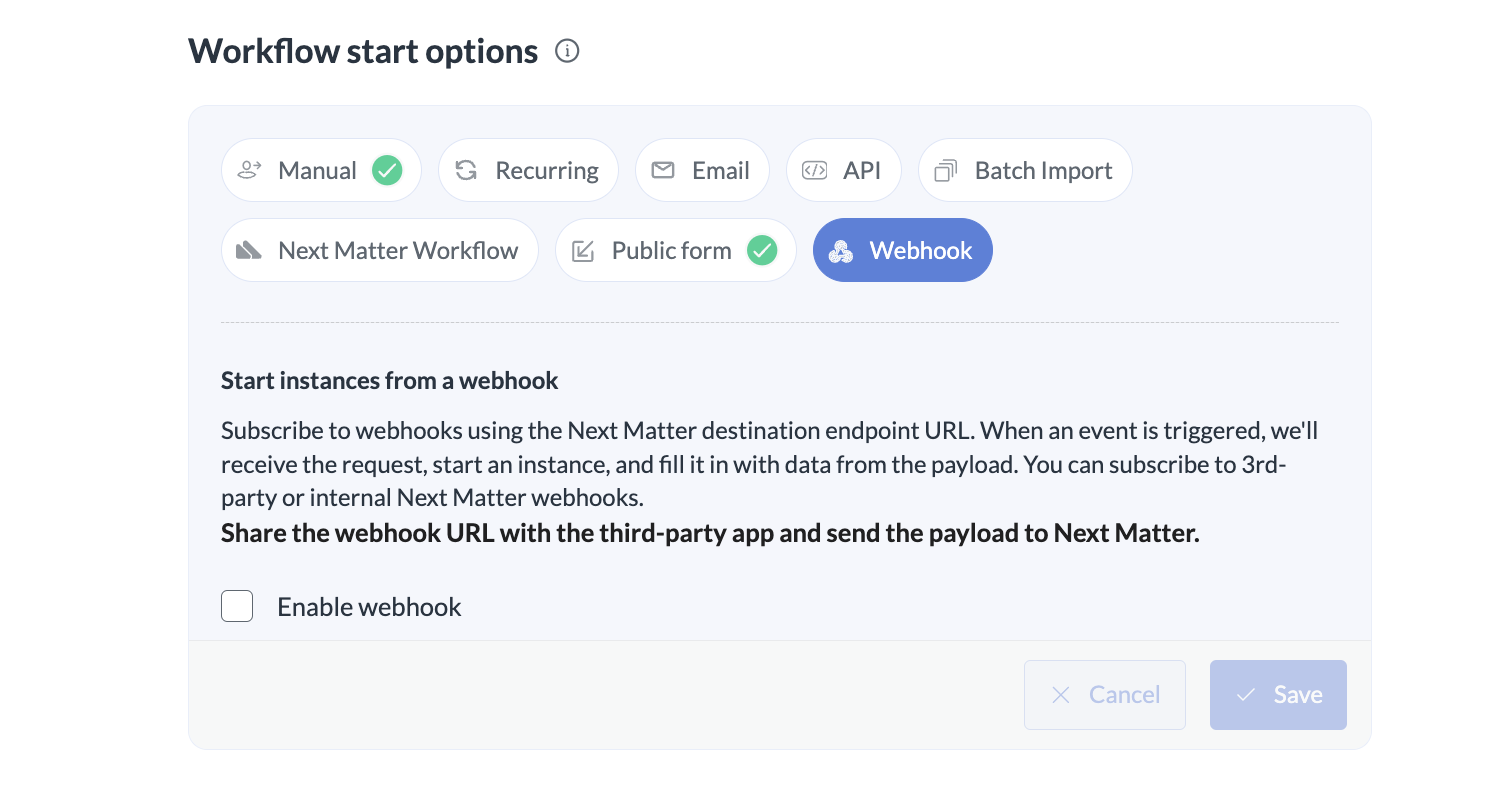The height and width of the screenshot is (790, 1498).
Task: Select the Recurring start option
Action: click(528, 170)
